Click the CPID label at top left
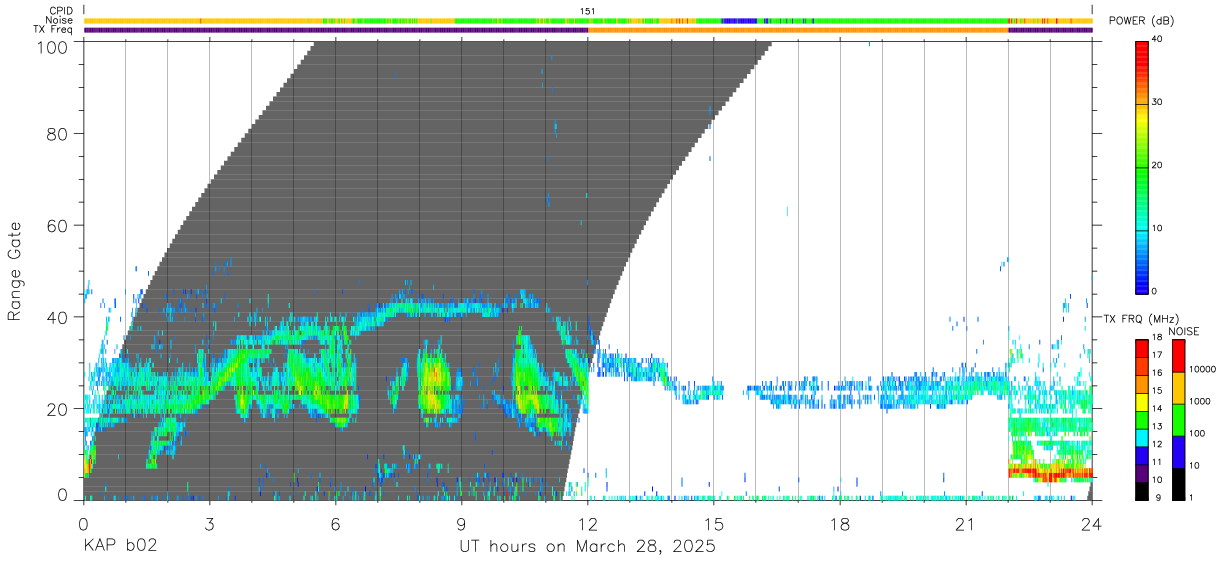Image resolution: width=1228 pixels, height=567 pixels. tap(61, 10)
